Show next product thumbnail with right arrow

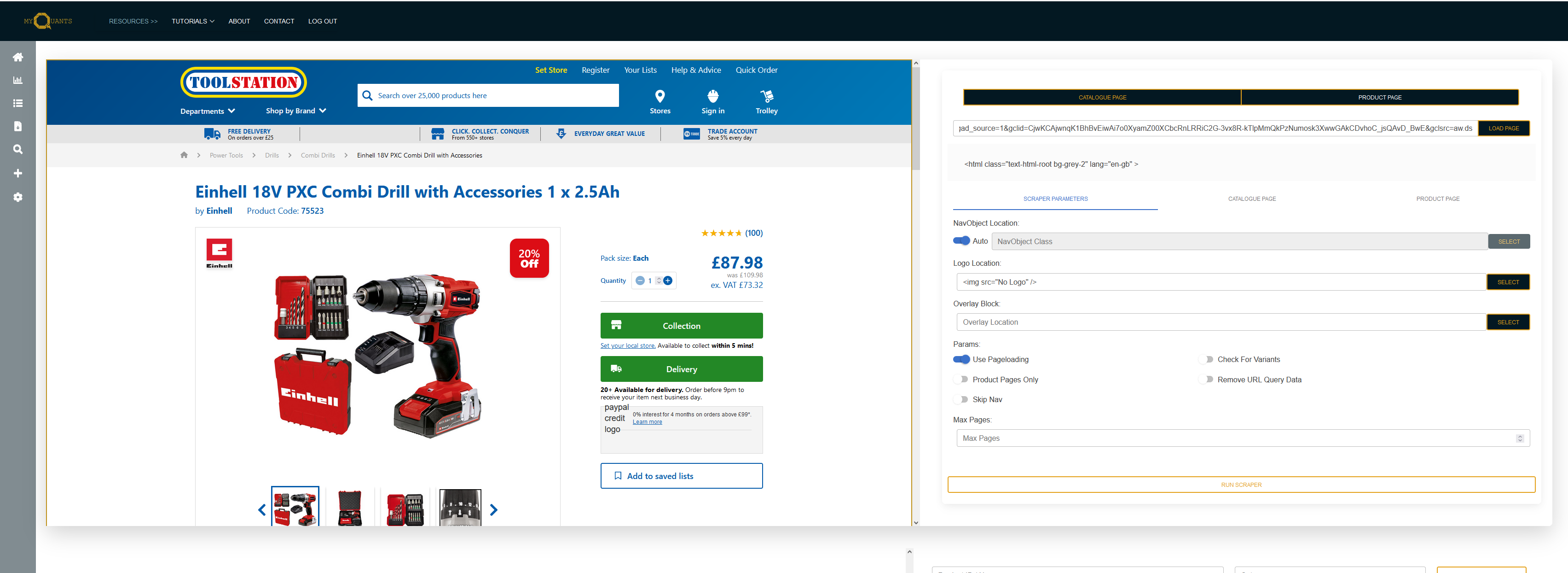[x=494, y=510]
